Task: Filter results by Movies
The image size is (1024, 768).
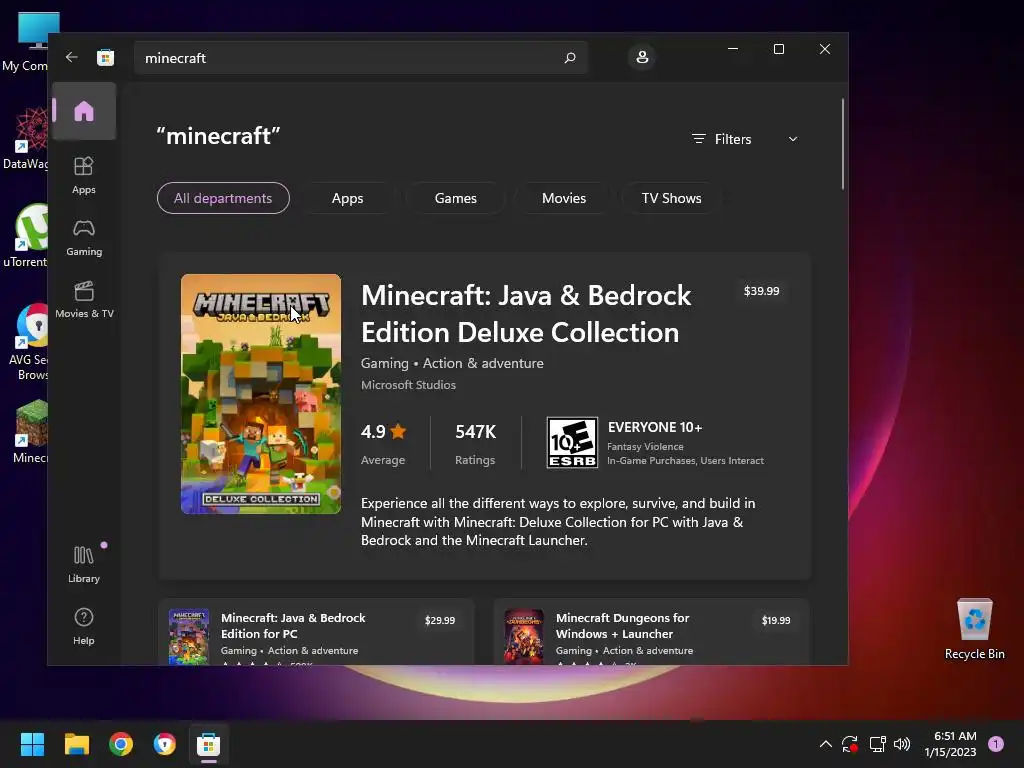Action: [x=564, y=198]
